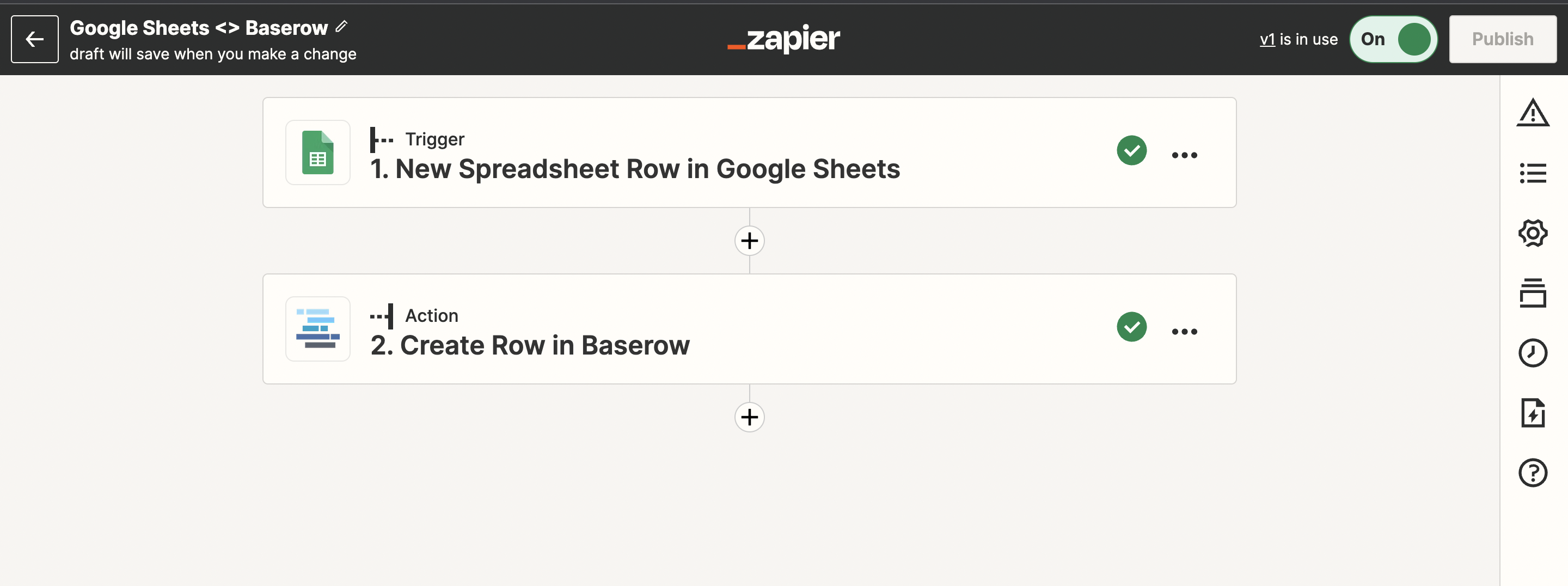Add a step between trigger and action
This screenshot has width=1568, height=586.
(749, 240)
